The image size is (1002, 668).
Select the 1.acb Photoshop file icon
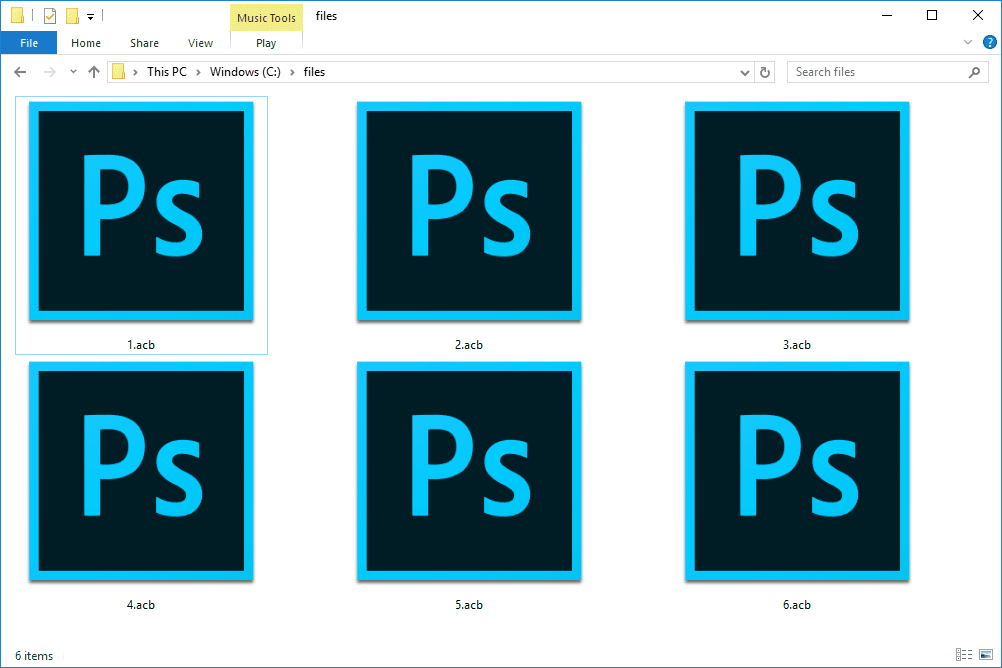click(x=141, y=211)
